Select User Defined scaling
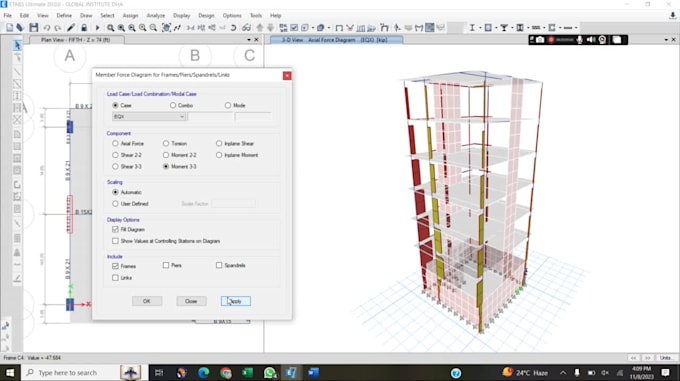 coord(115,204)
